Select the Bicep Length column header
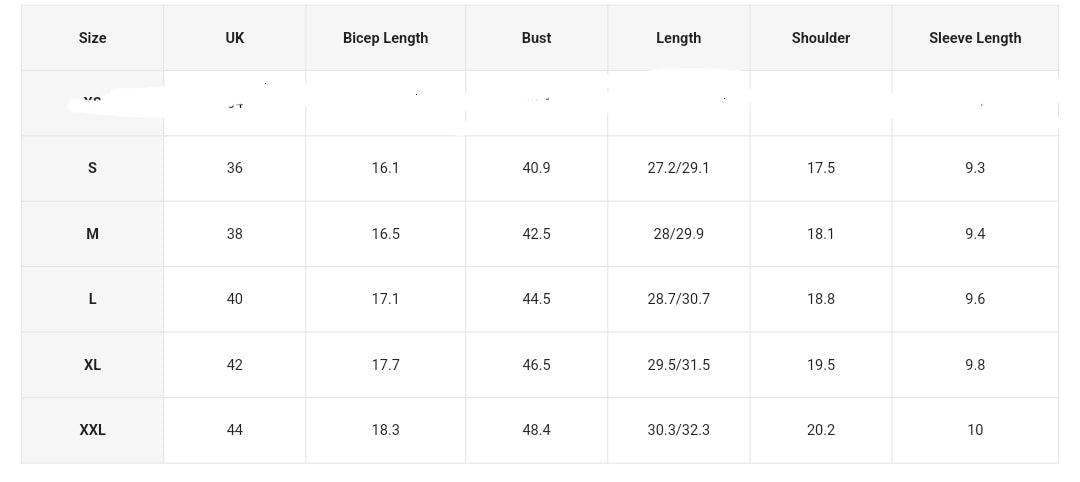Screen dimensions: 1080x482 pyautogui.click(x=385, y=38)
